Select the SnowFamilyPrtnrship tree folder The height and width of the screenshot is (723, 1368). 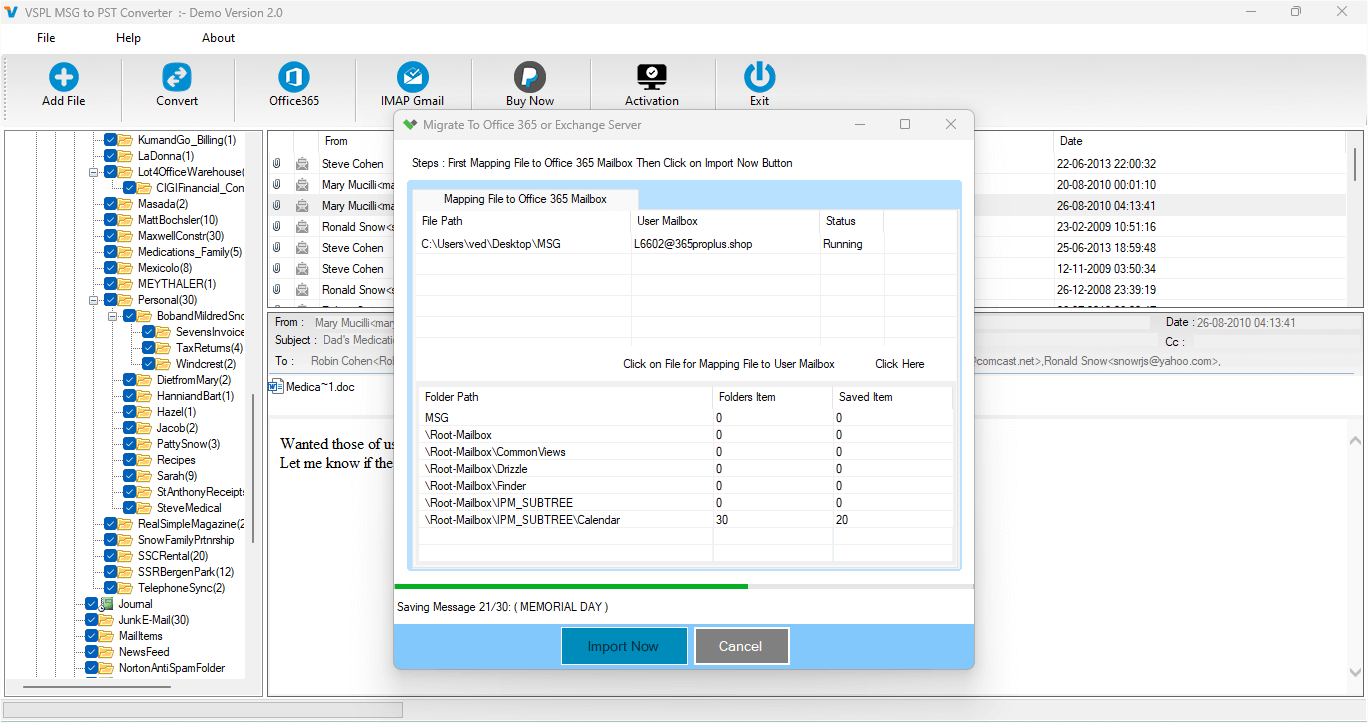(x=186, y=540)
